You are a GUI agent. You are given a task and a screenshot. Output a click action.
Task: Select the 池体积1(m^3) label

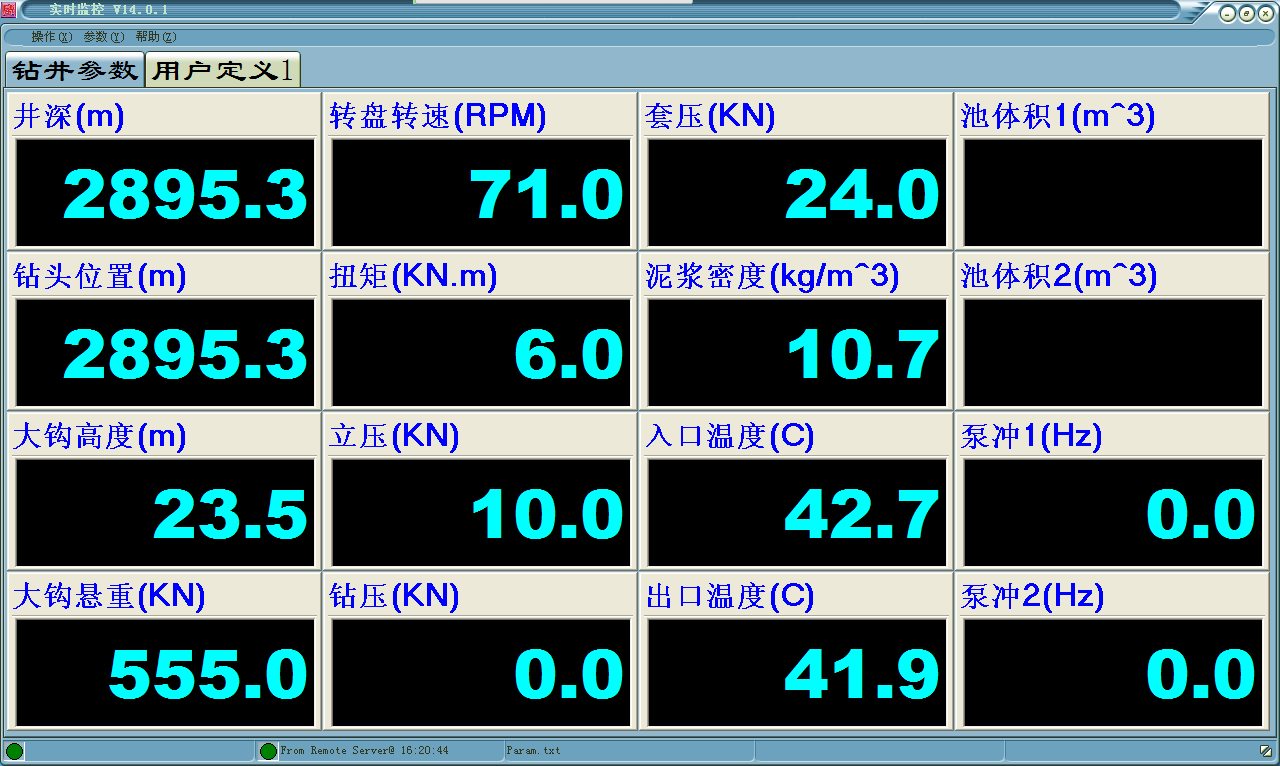tap(1058, 117)
